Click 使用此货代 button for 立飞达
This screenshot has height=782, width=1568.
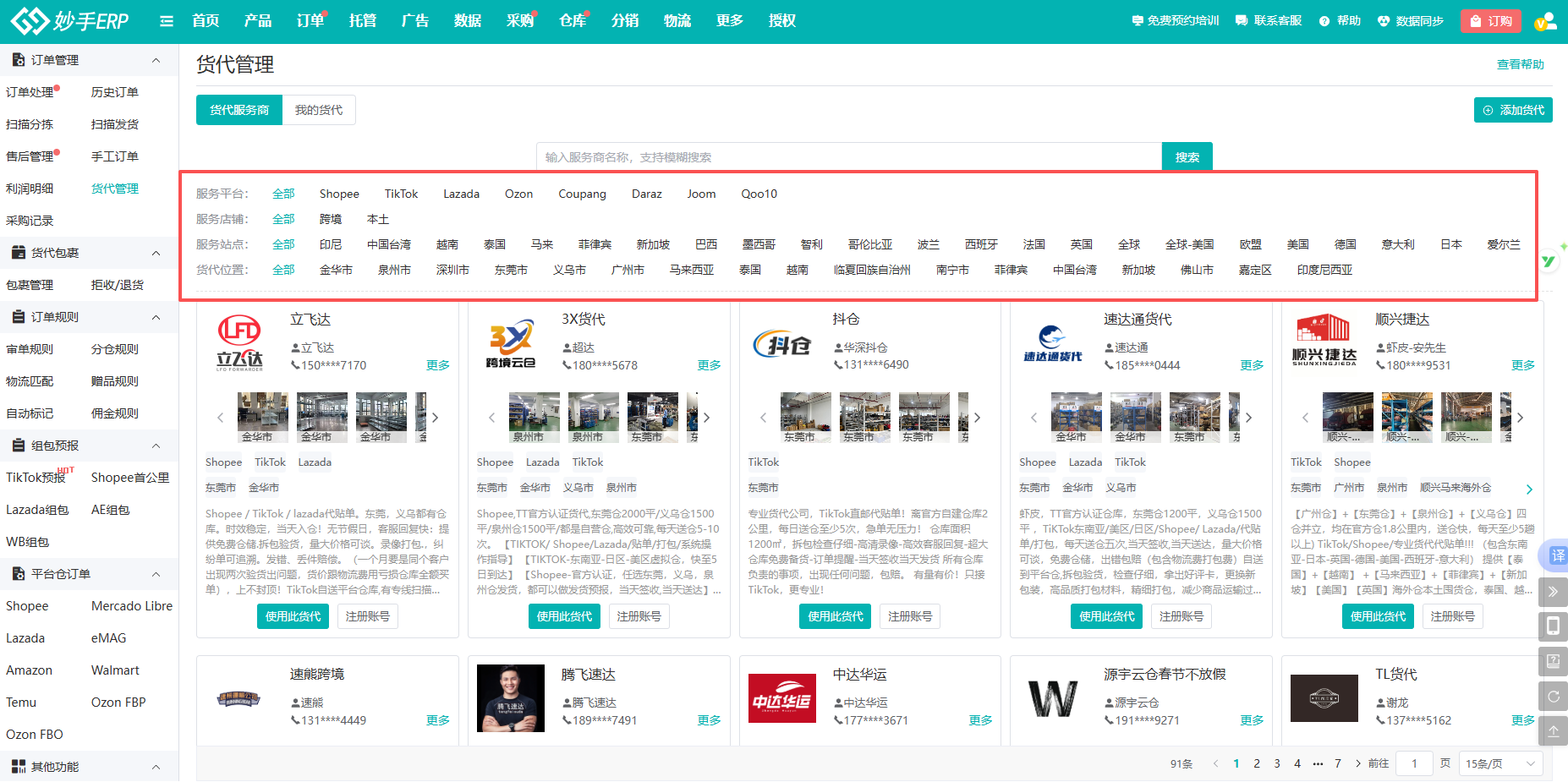click(x=293, y=616)
